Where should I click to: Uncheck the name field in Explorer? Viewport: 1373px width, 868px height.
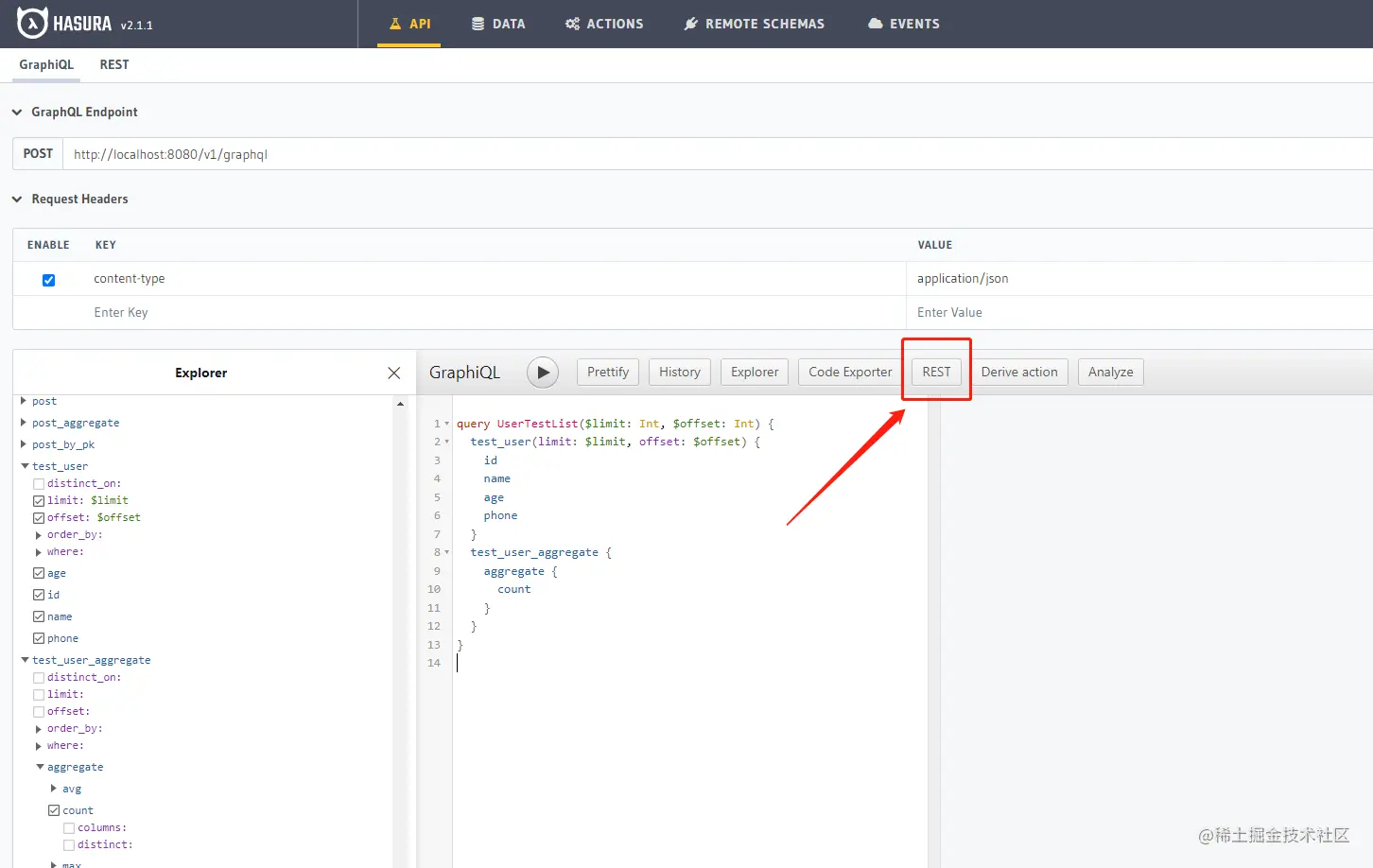39,616
